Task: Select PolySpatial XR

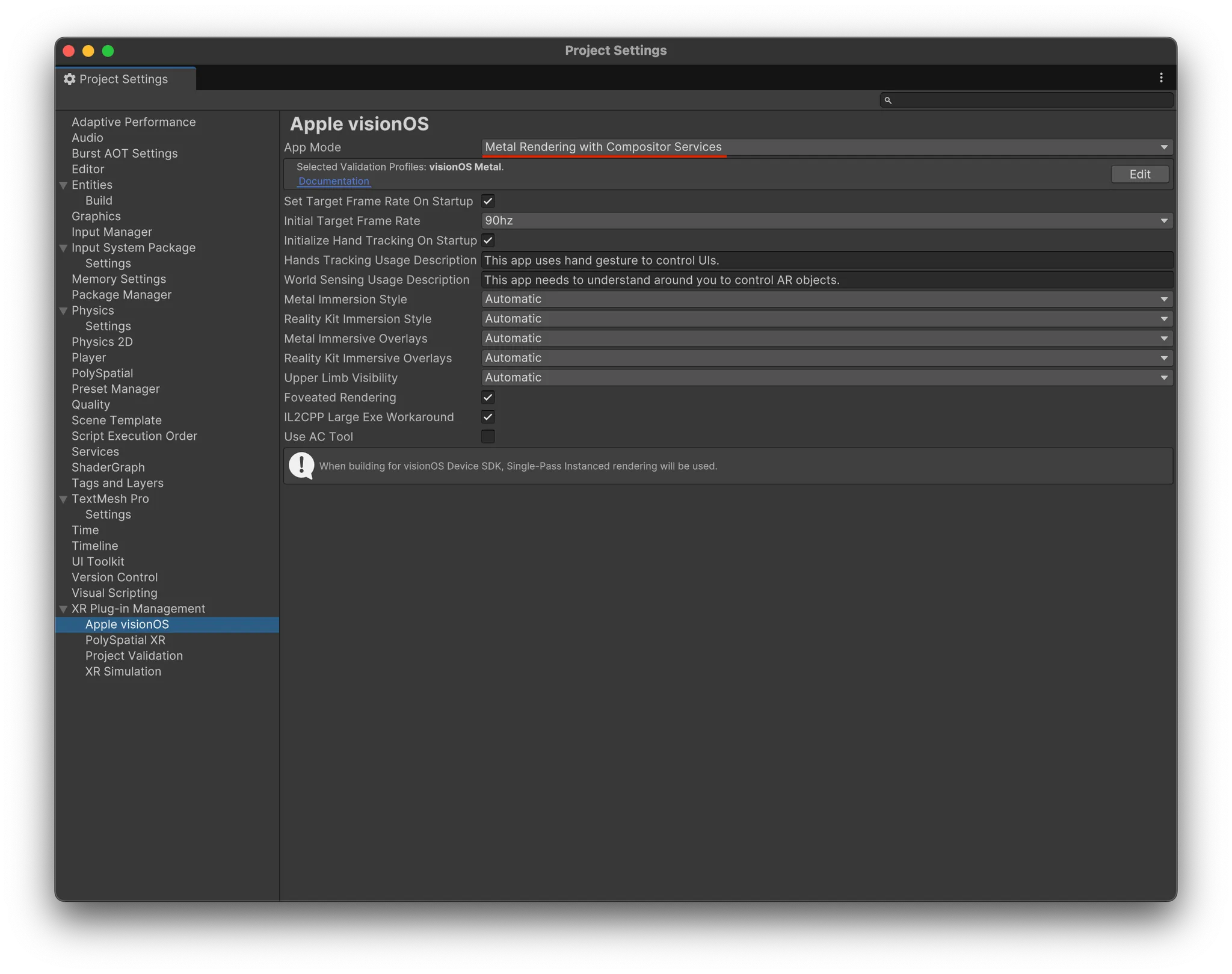Action: tap(125, 640)
